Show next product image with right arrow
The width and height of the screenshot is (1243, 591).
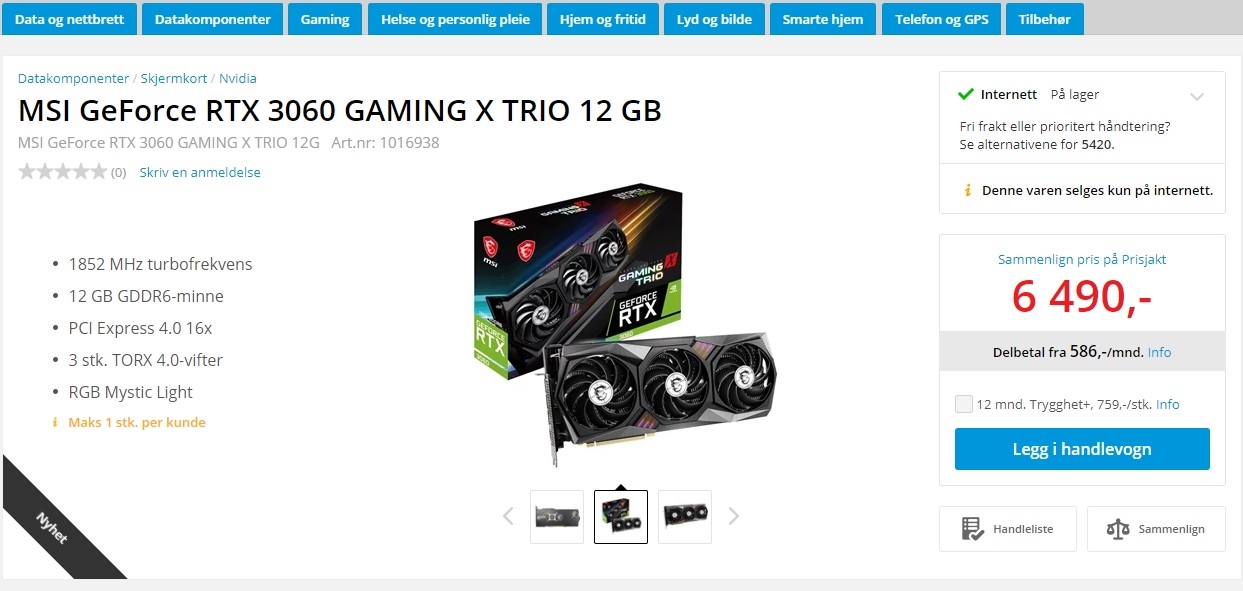(734, 516)
